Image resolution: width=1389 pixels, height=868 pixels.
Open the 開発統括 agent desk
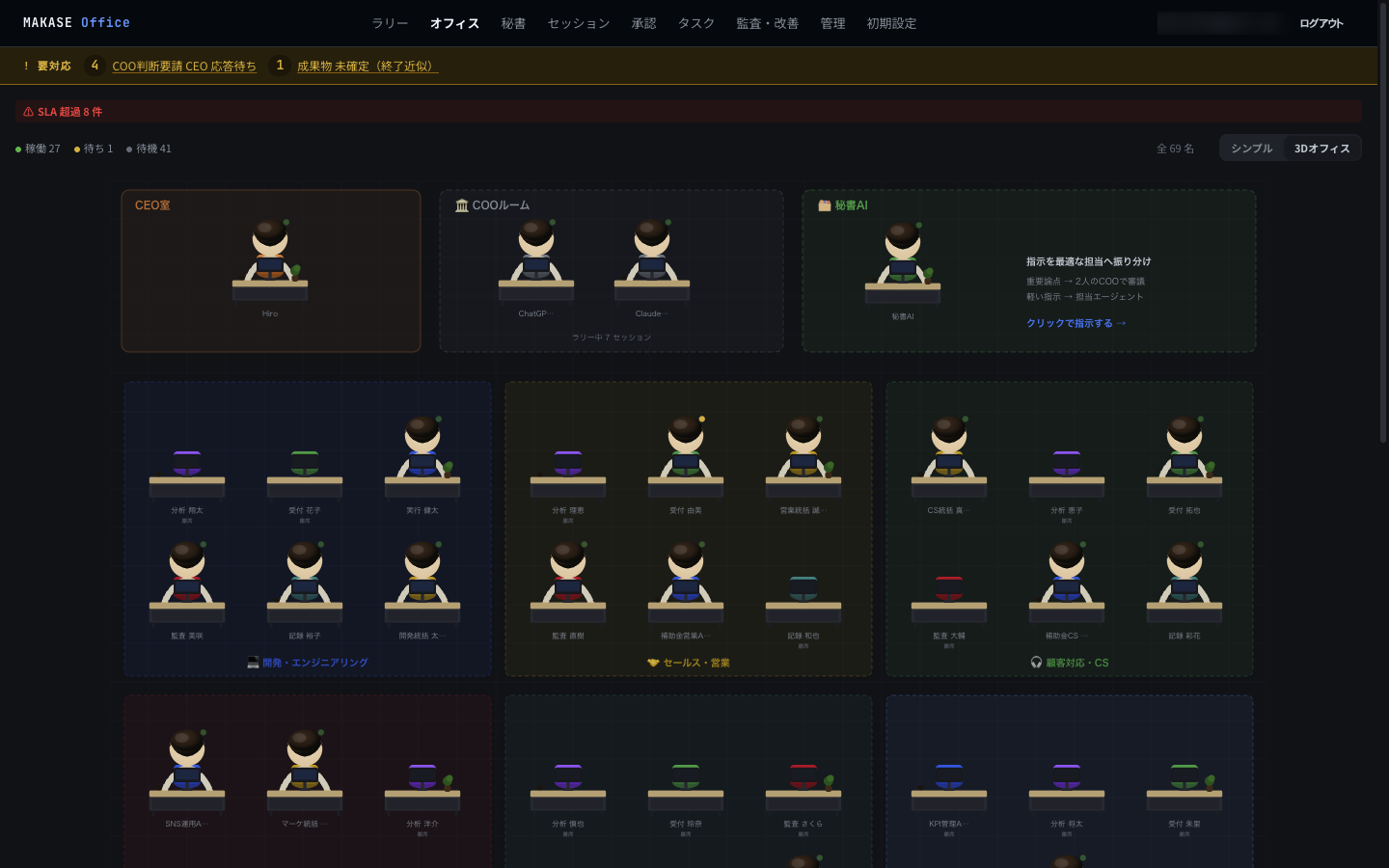pyautogui.click(x=422, y=590)
